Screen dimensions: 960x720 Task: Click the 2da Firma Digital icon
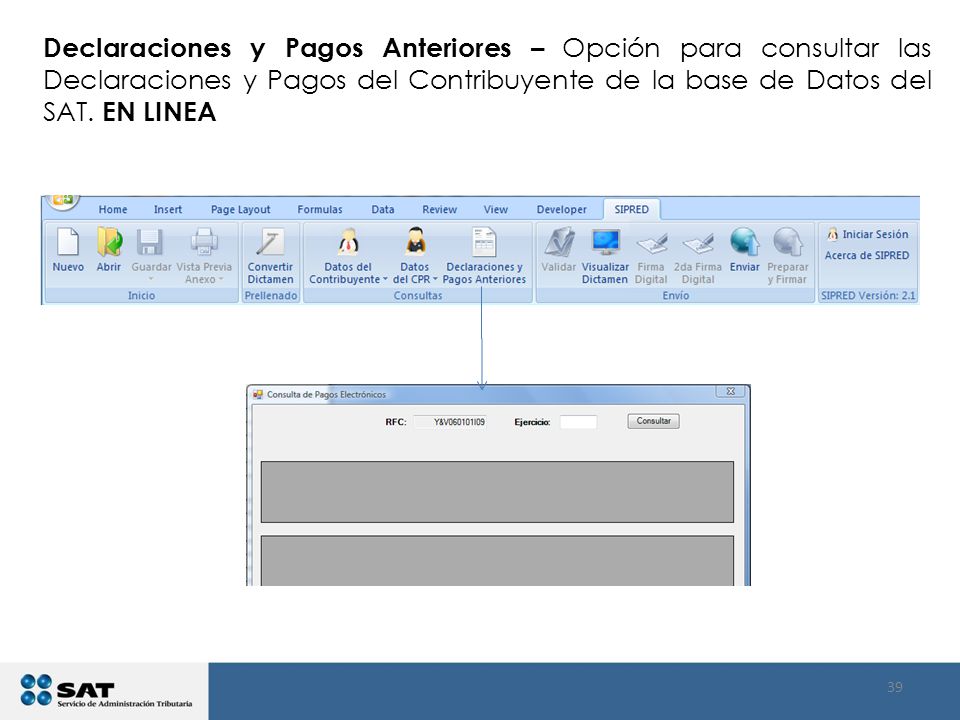coord(698,244)
